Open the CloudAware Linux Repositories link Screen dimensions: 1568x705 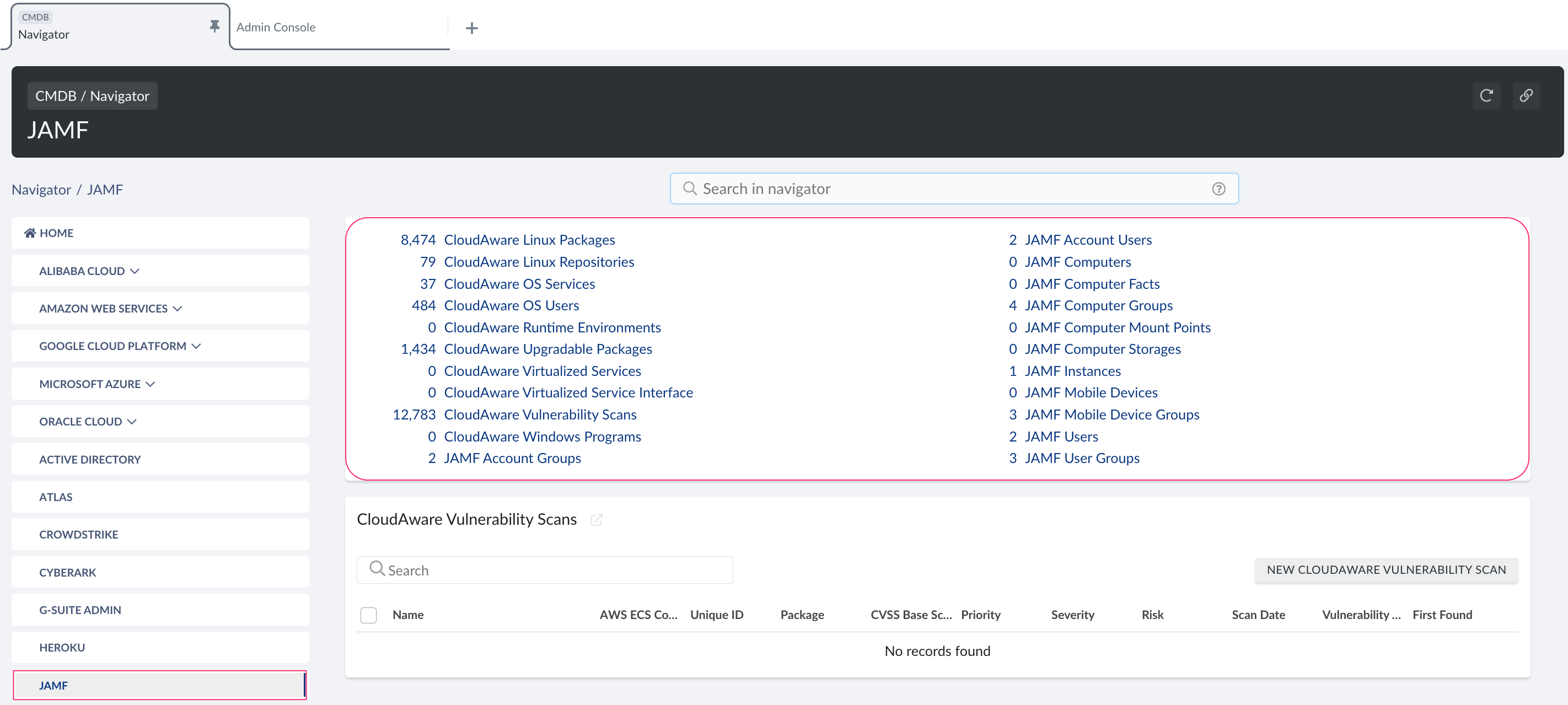click(539, 262)
